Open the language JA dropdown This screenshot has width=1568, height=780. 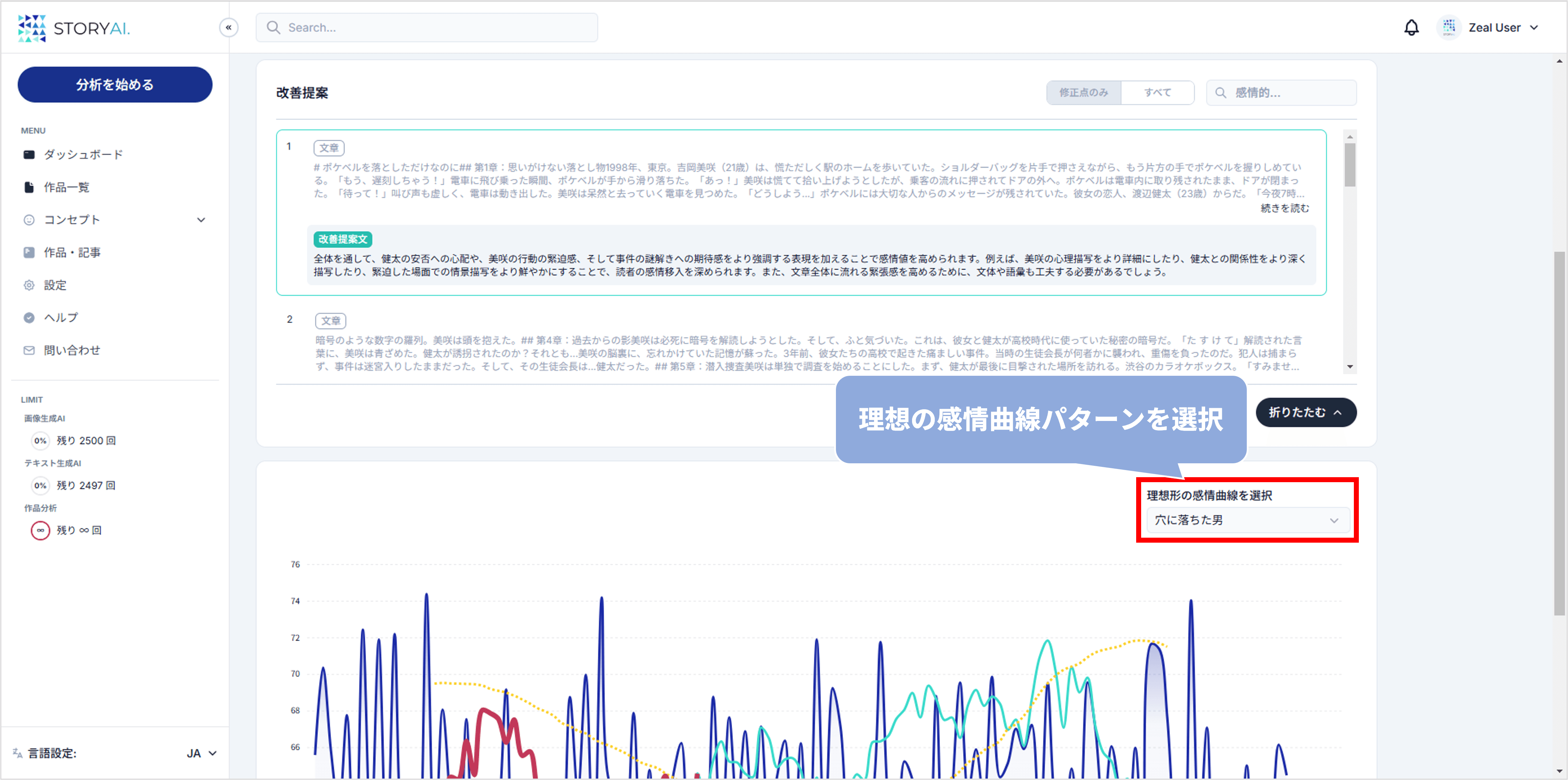pyautogui.click(x=201, y=753)
